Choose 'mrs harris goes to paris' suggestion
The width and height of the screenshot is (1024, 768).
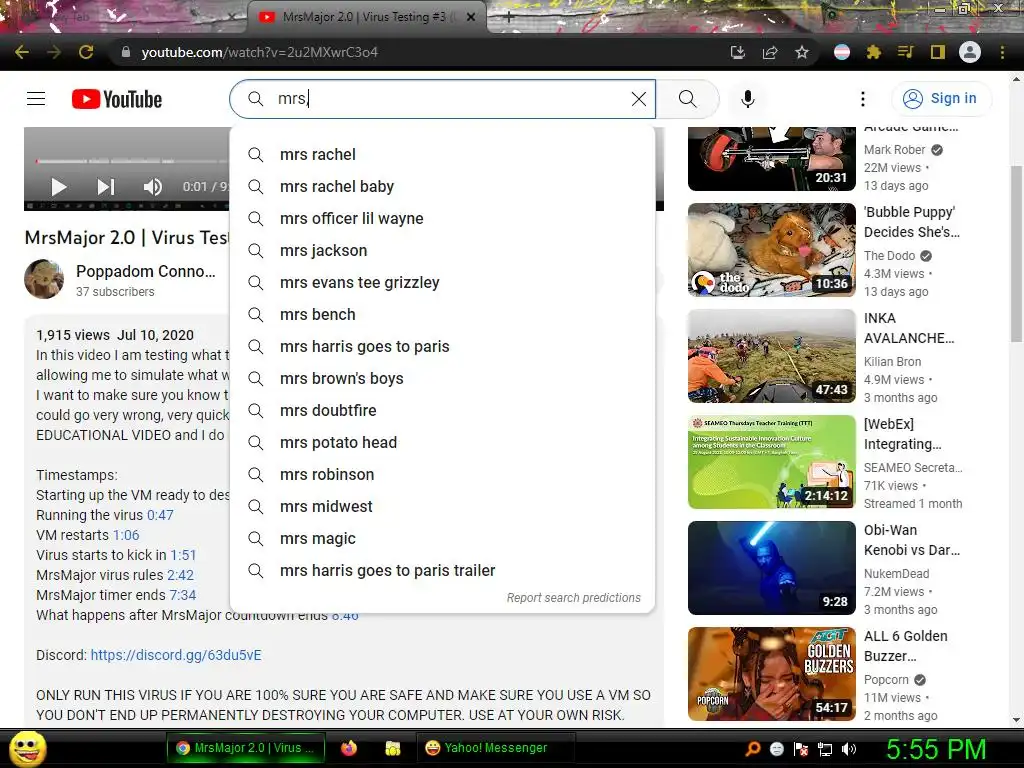[442, 346]
